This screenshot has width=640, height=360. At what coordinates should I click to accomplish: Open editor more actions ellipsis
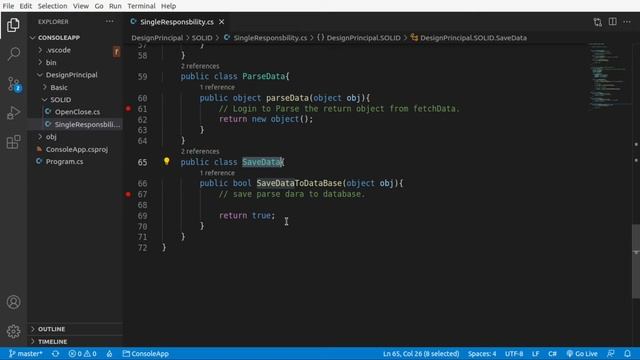pyautogui.click(x=627, y=22)
